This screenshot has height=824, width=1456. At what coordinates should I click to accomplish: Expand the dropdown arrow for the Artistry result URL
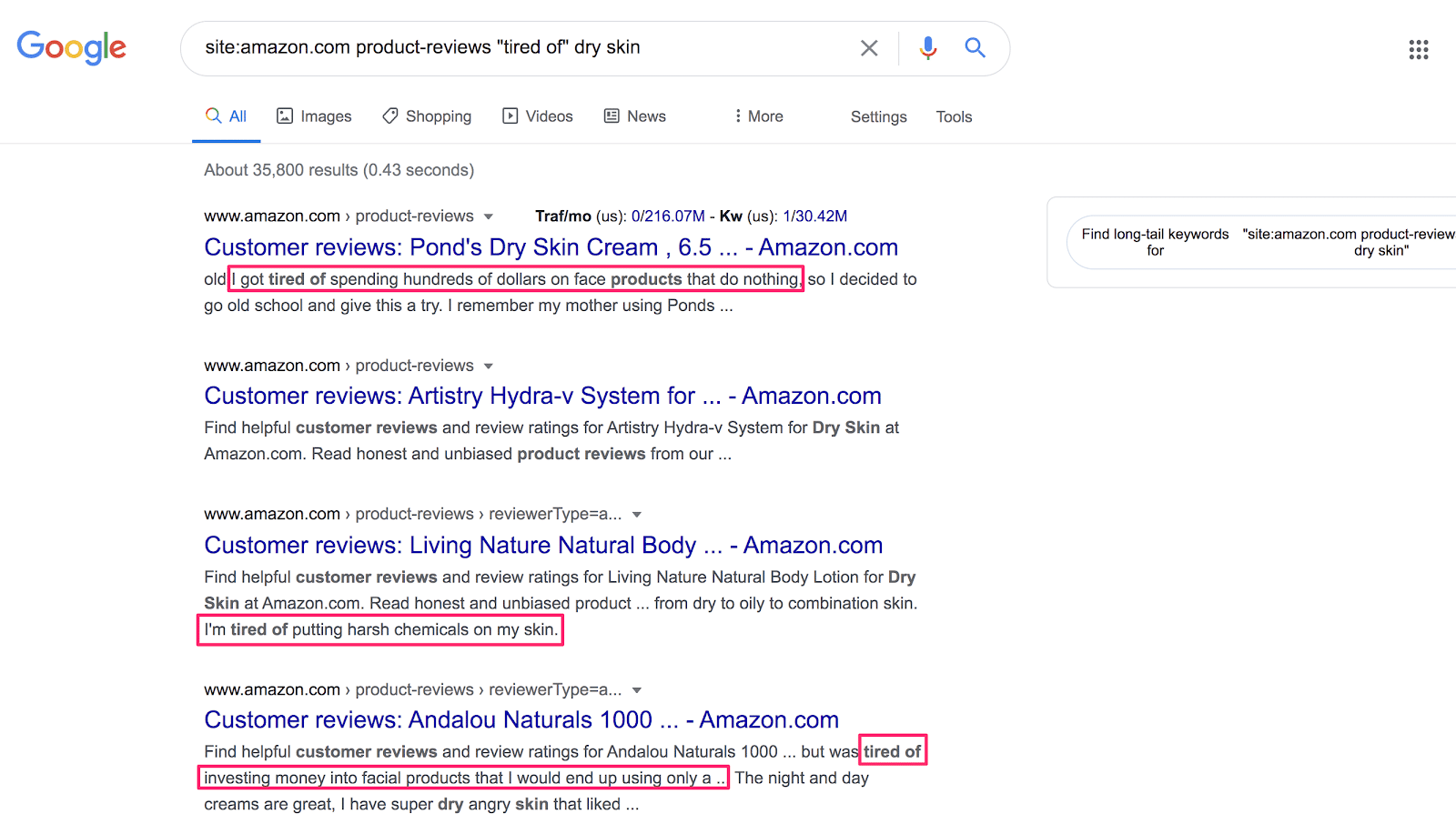point(489,366)
